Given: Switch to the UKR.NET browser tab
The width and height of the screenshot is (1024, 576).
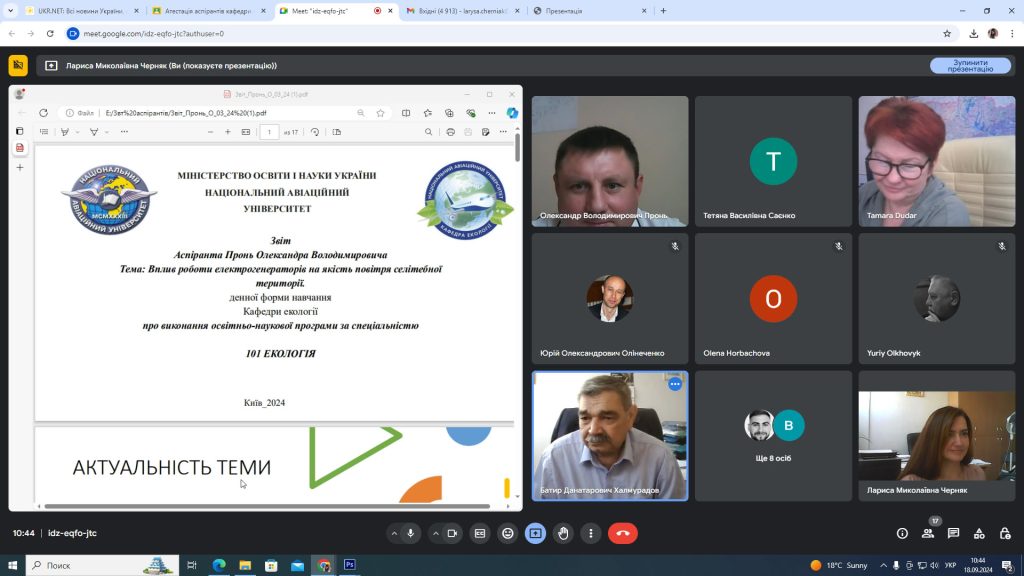Looking at the screenshot, I should [x=80, y=11].
